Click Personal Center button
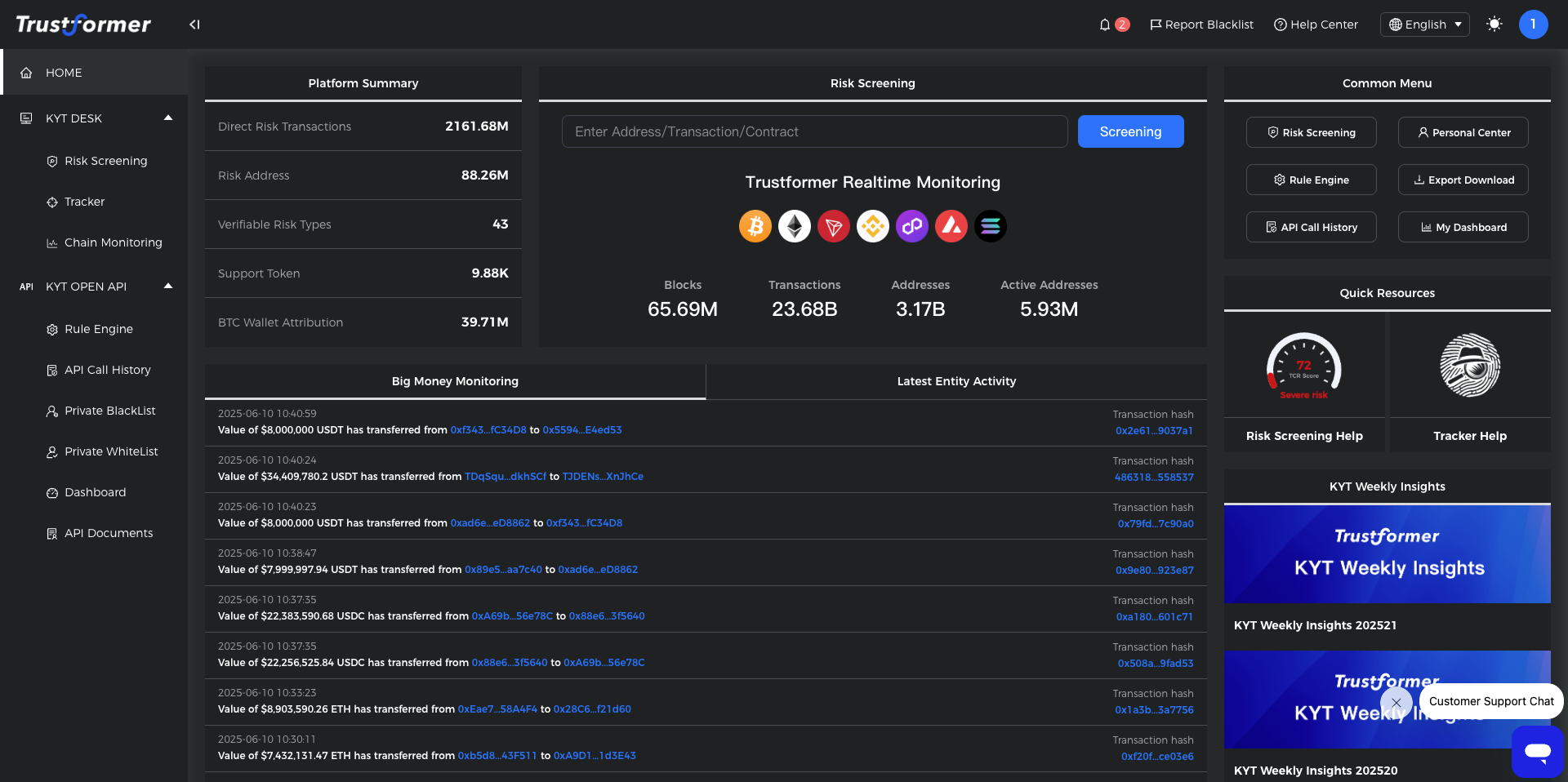This screenshot has width=1568, height=782. pos(1463,132)
